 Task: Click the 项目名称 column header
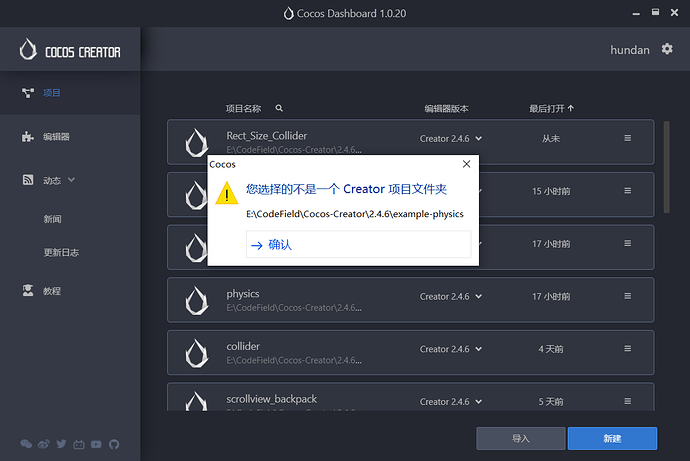(243, 109)
